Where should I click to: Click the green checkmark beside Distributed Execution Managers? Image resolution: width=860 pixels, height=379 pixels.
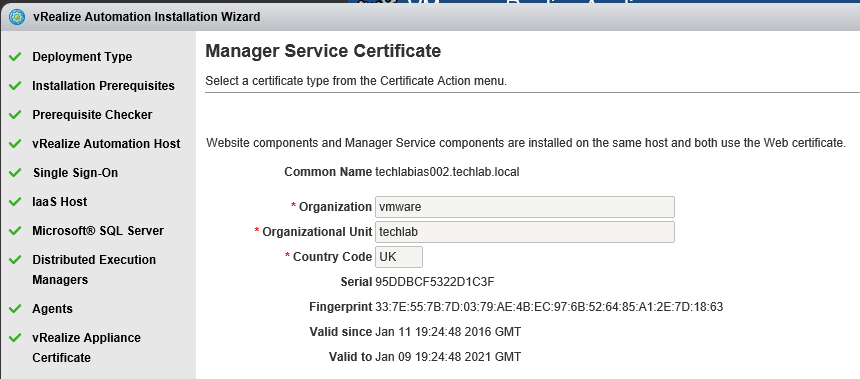(15, 259)
